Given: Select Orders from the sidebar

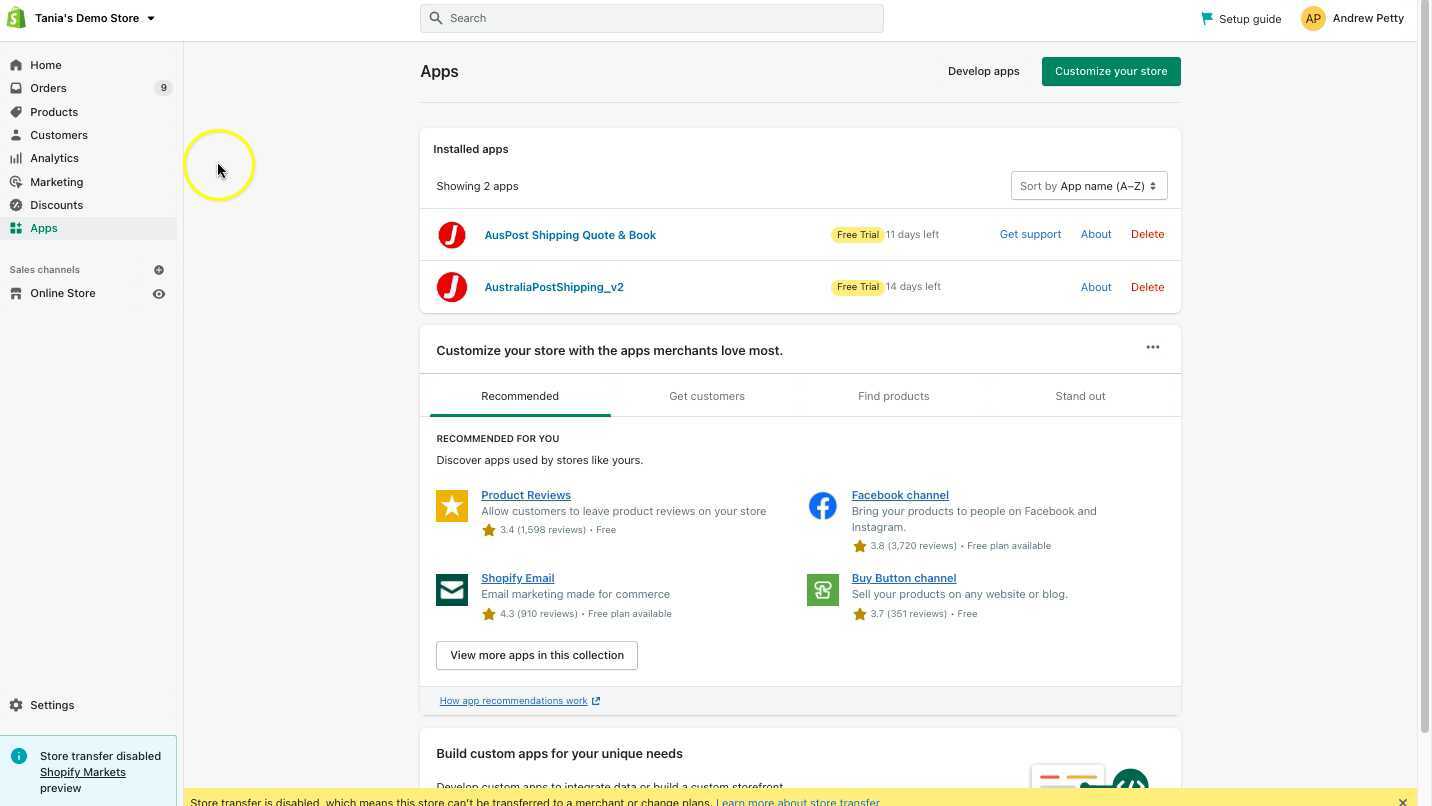Looking at the screenshot, I should [x=48, y=88].
